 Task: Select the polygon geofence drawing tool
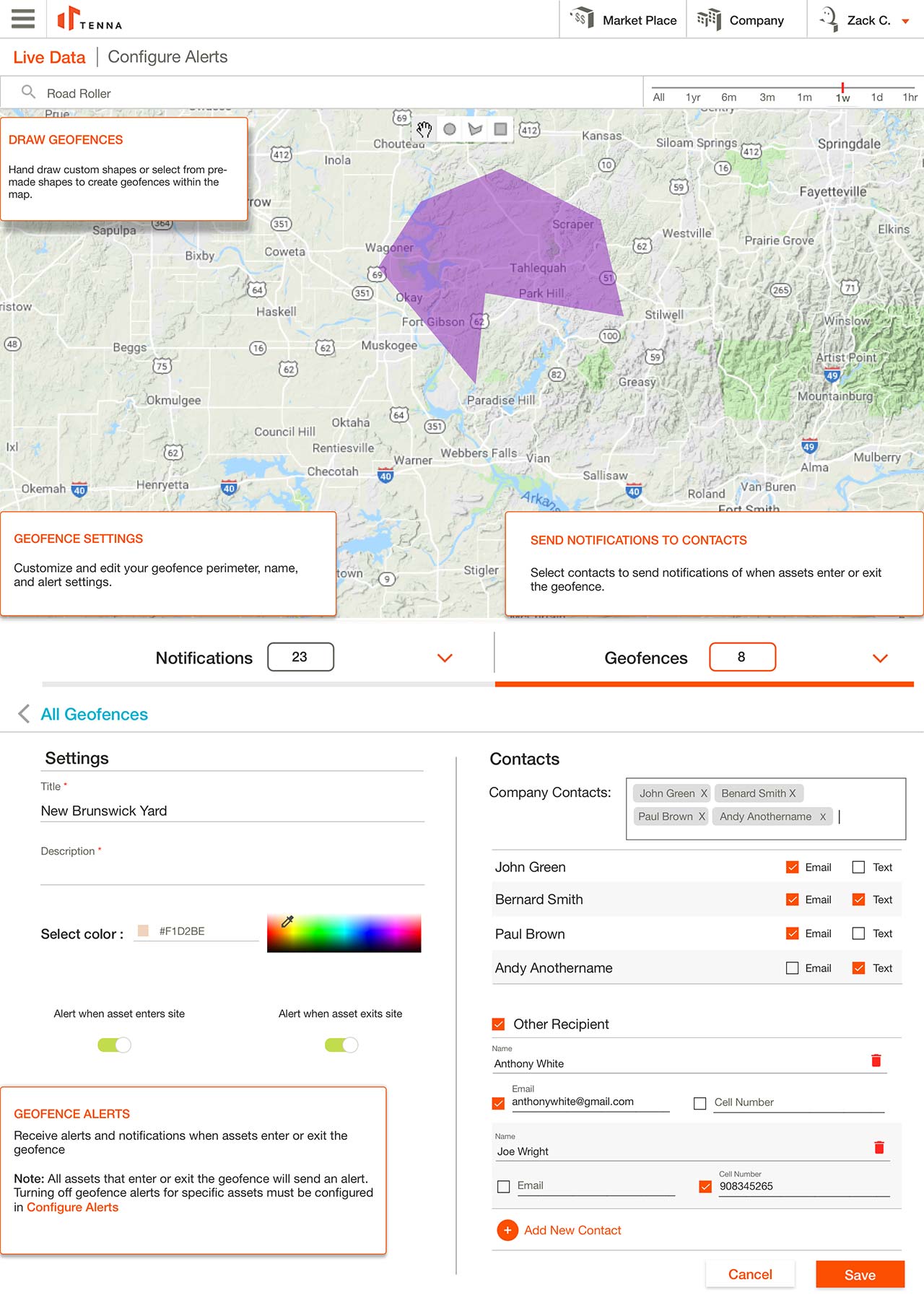(x=475, y=129)
